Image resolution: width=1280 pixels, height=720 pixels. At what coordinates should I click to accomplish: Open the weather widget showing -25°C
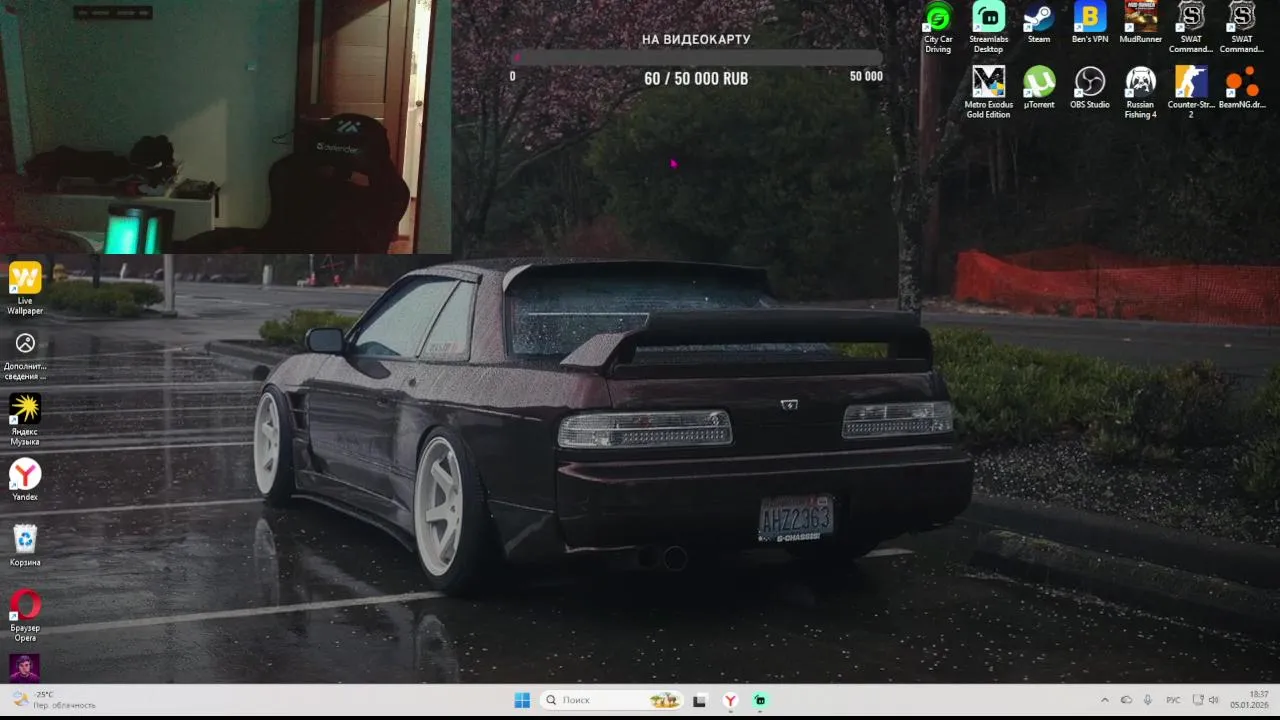point(54,700)
